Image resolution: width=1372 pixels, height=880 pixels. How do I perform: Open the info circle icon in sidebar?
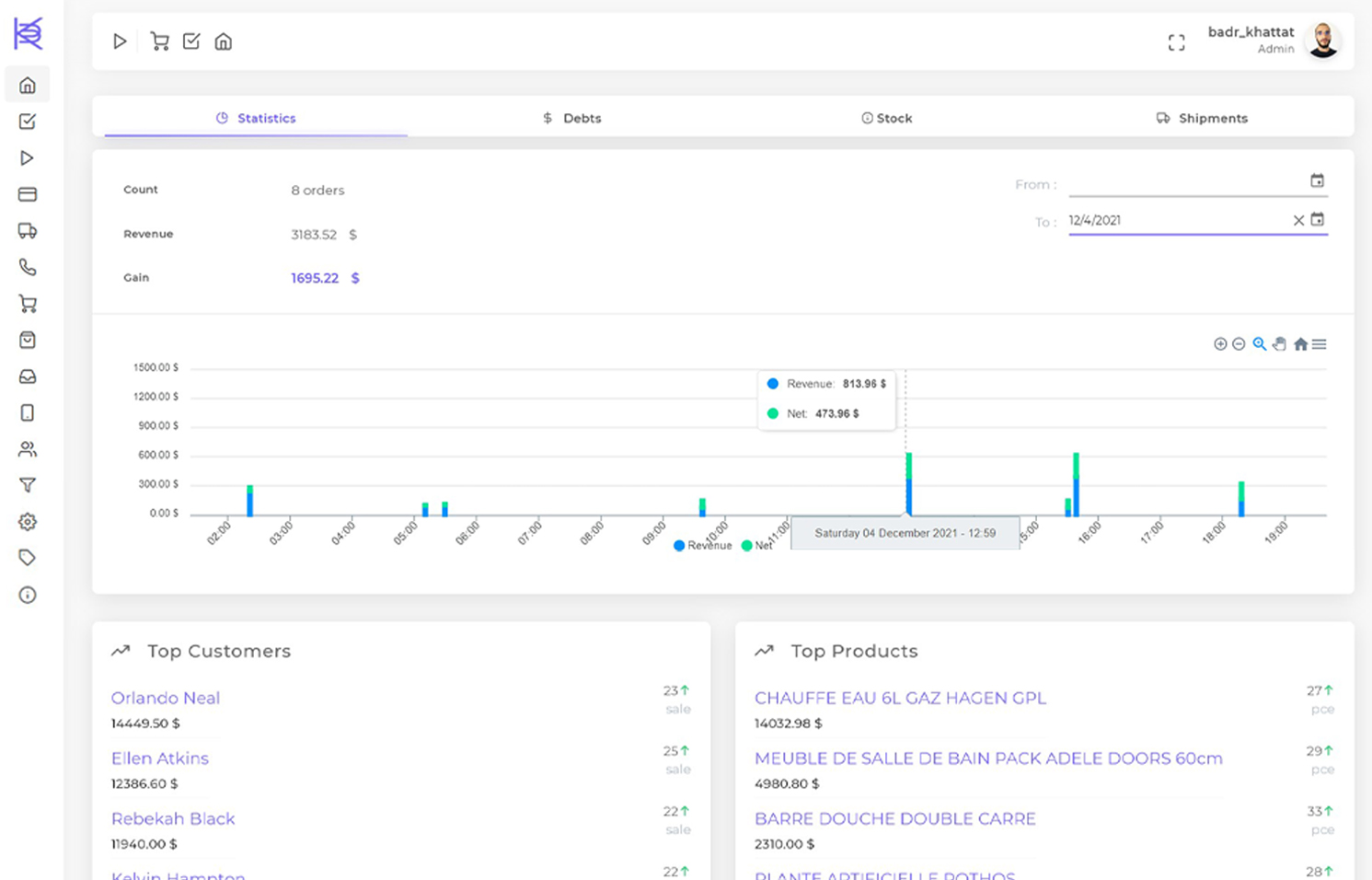28,595
